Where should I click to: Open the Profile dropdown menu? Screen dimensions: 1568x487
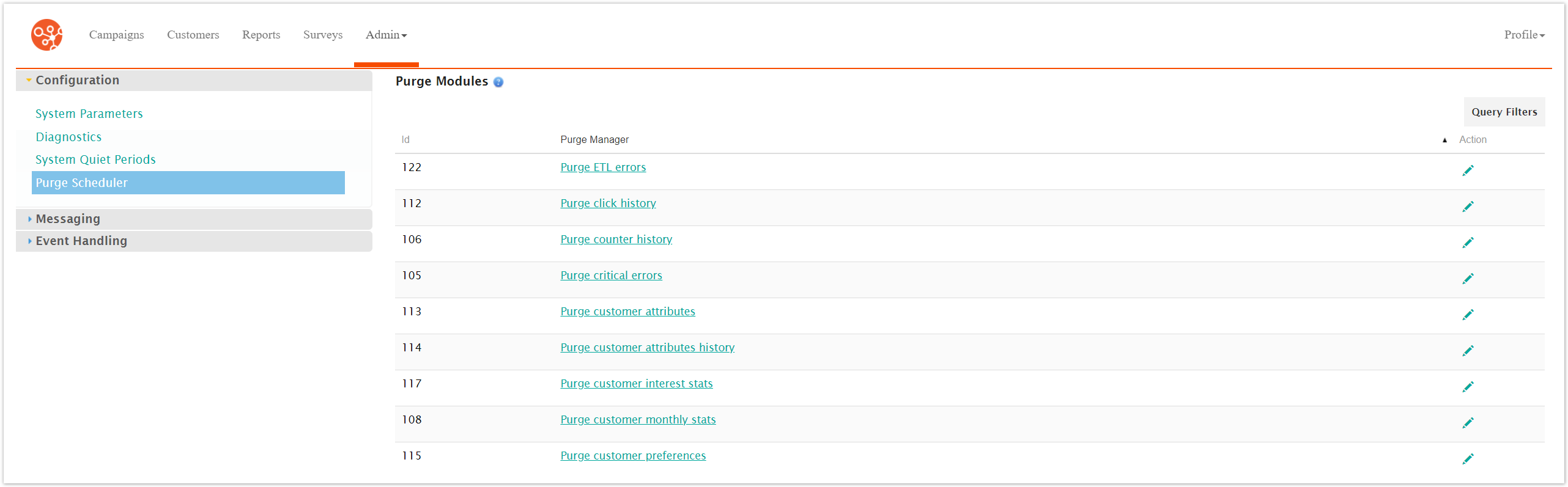1523,35
